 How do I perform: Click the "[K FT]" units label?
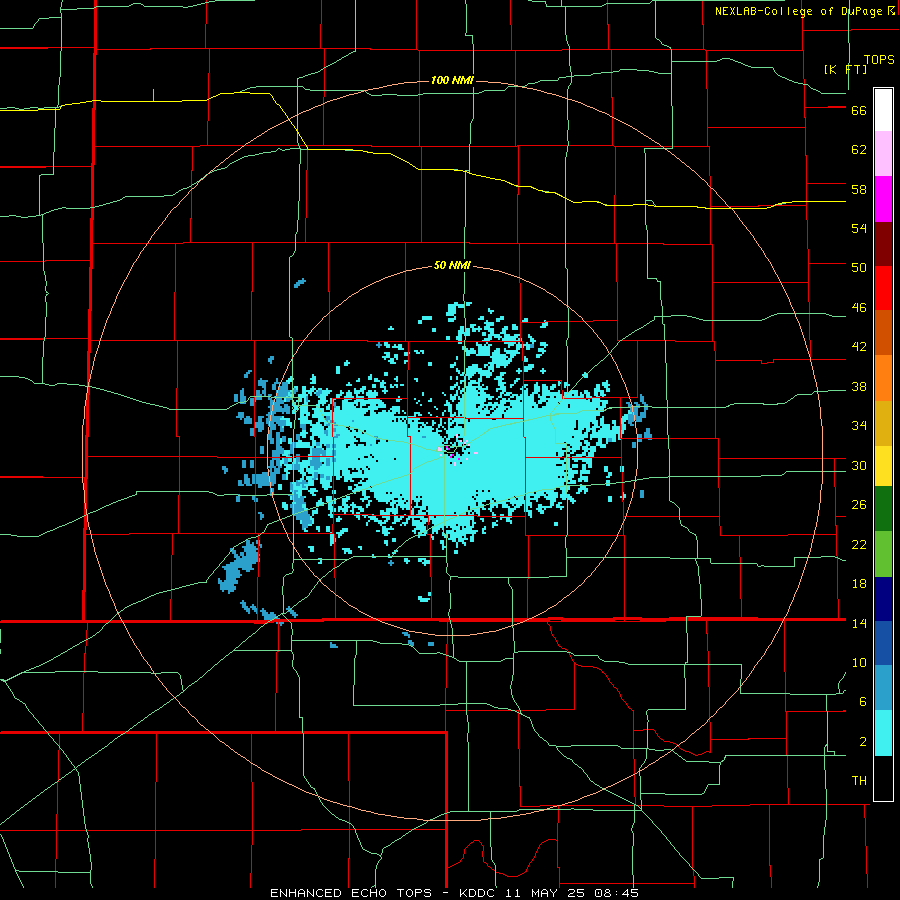pos(845,70)
